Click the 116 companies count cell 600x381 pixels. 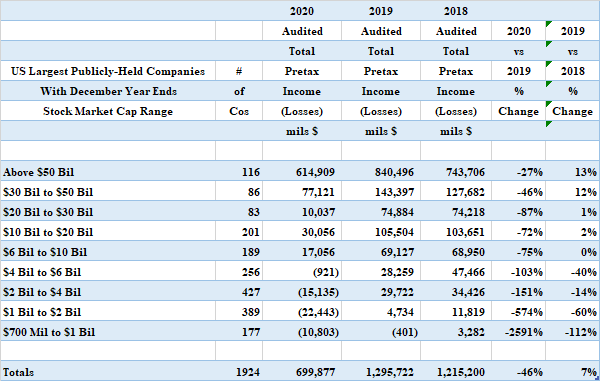point(251,172)
